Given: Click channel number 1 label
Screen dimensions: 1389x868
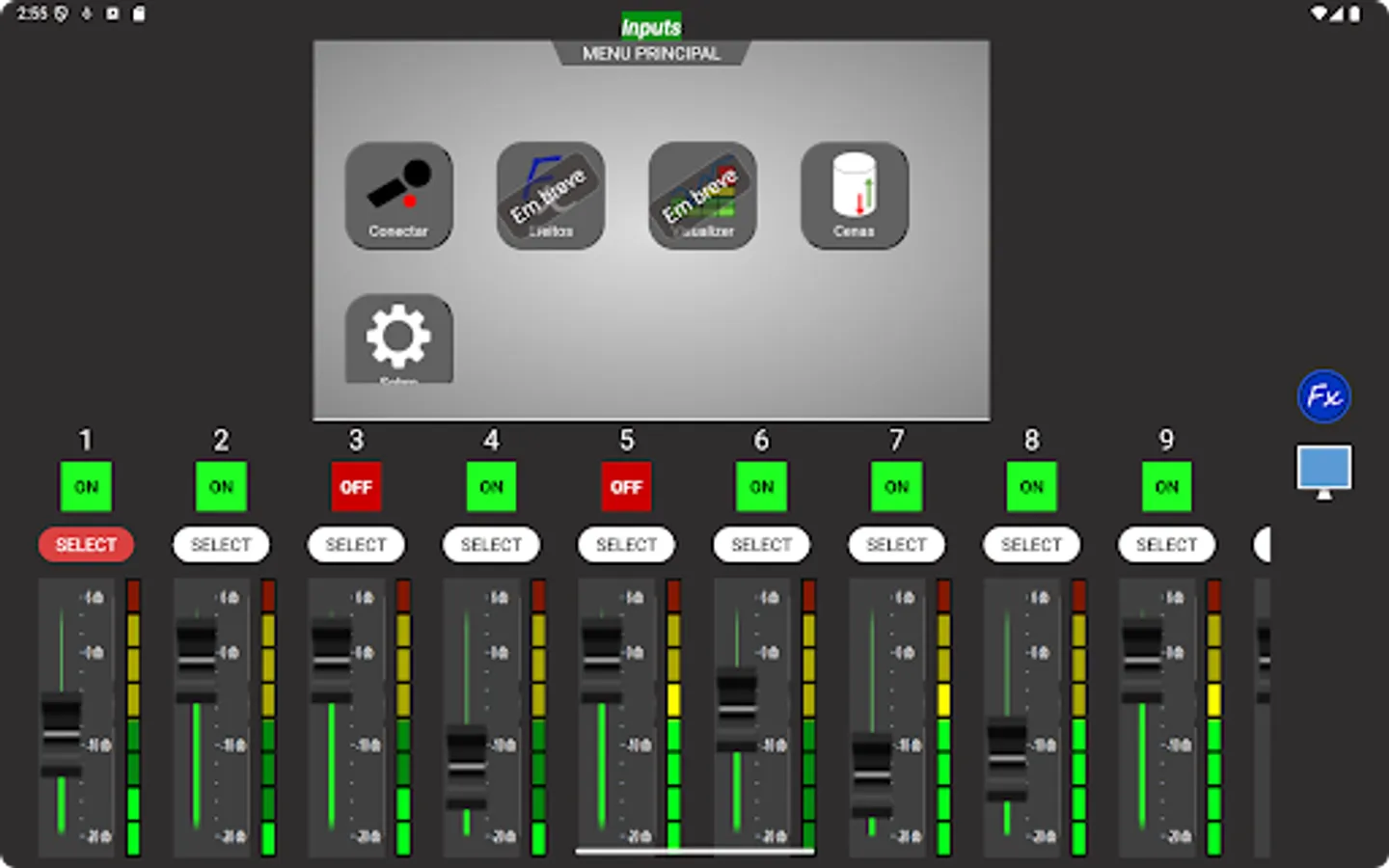Looking at the screenshot, I should tap(86, 440).
